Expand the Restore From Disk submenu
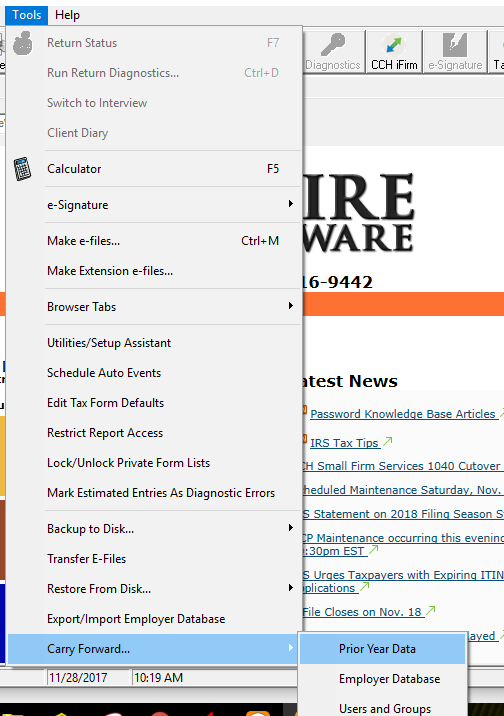The image size is (504, 716). pos(153,589)
